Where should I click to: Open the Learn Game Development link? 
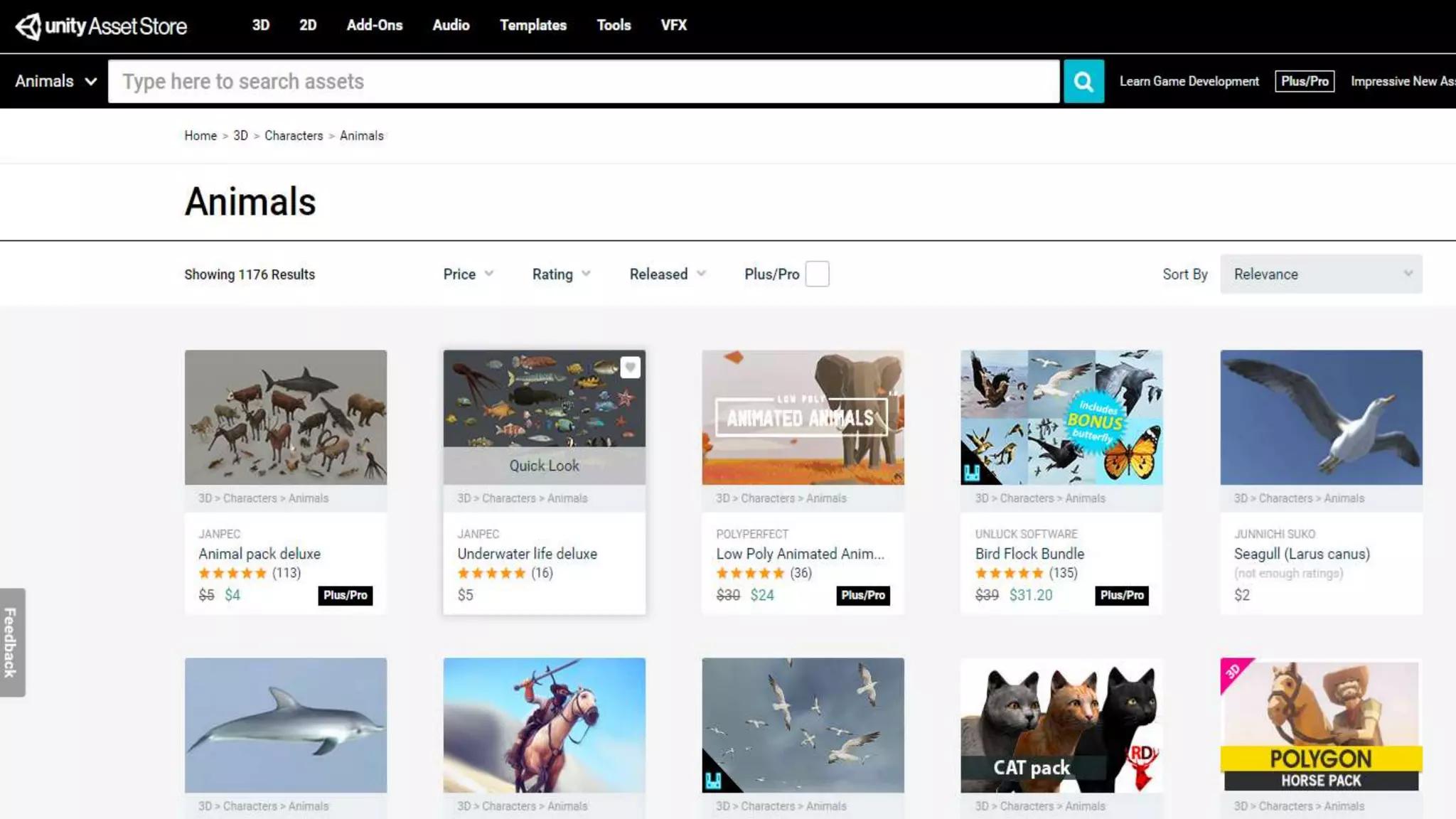[x=1189, y=81]
